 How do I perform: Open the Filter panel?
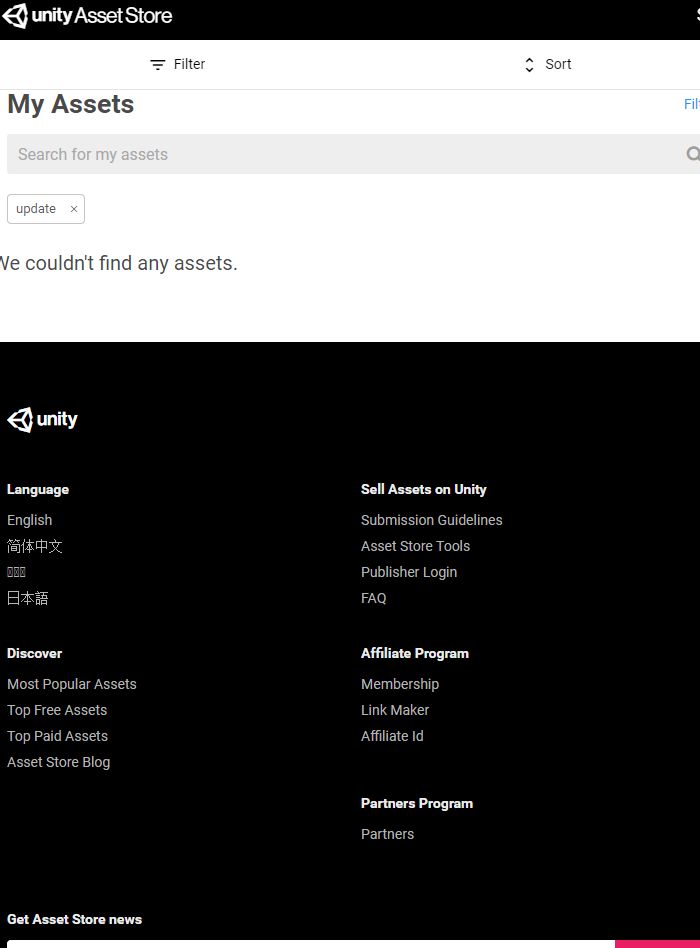click(177, 64)
